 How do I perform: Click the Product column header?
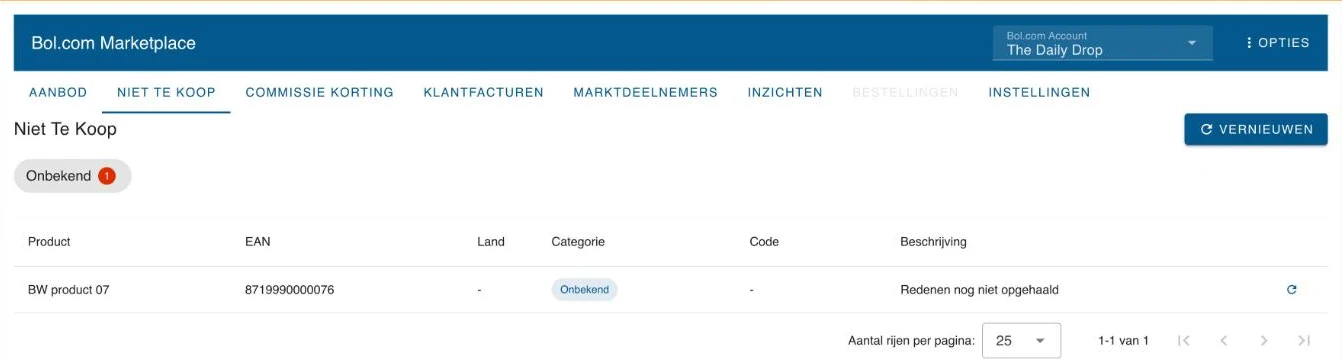(x=49, y=241)
